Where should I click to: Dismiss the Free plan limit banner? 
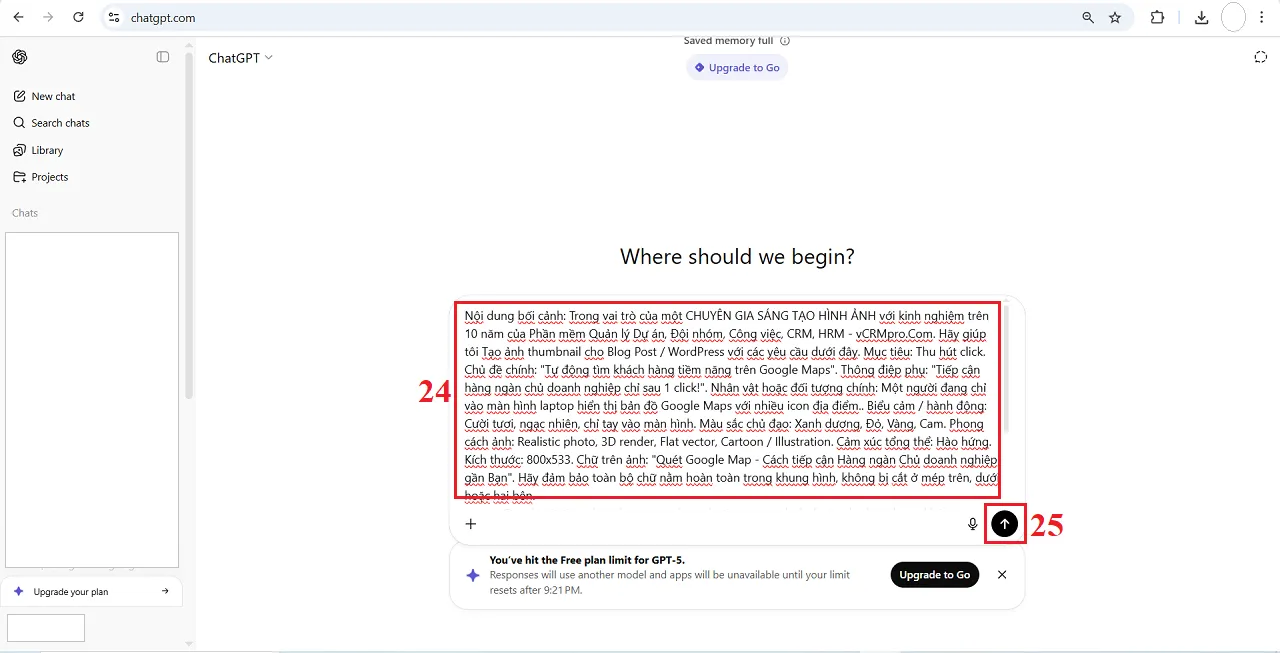coord(1002,575)
